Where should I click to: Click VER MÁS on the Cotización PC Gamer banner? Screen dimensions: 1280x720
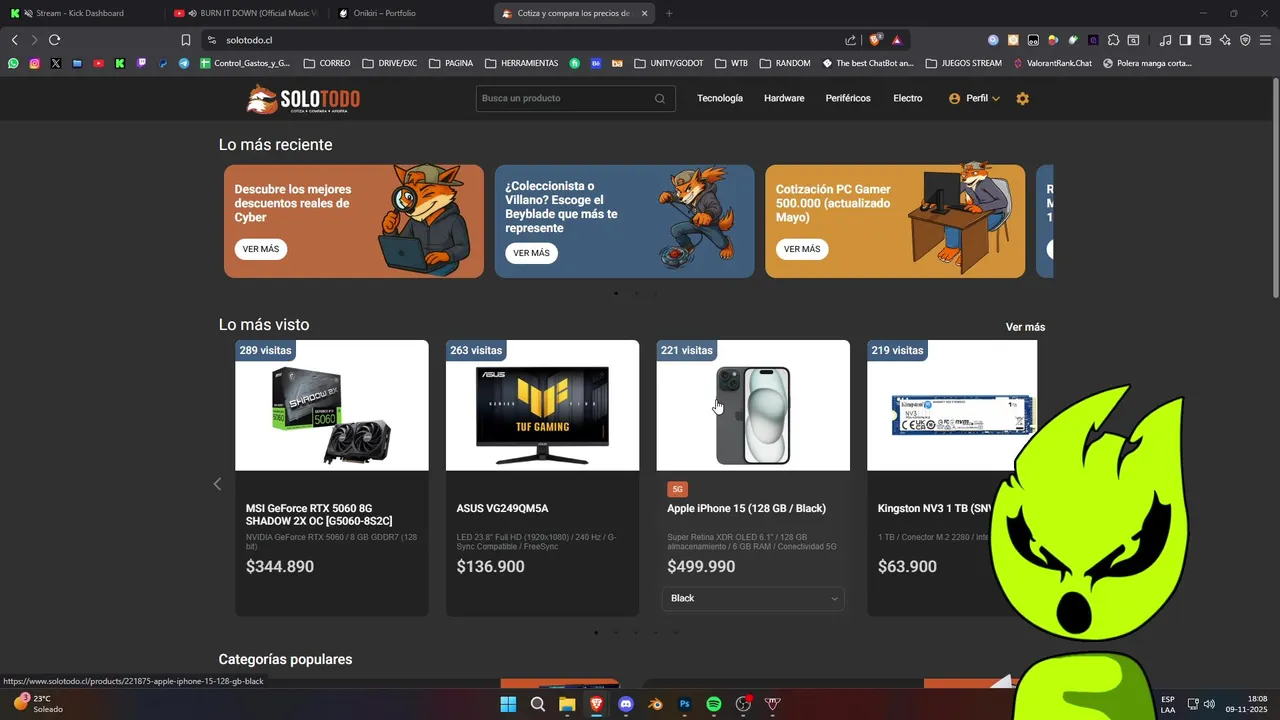[x=802, y=249]
